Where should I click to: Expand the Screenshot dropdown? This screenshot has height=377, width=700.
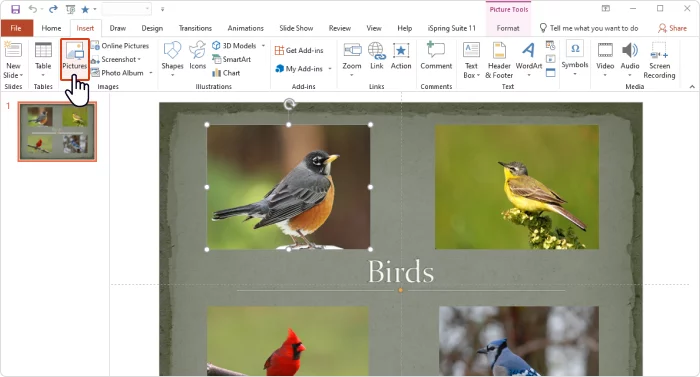click(139, 59)
